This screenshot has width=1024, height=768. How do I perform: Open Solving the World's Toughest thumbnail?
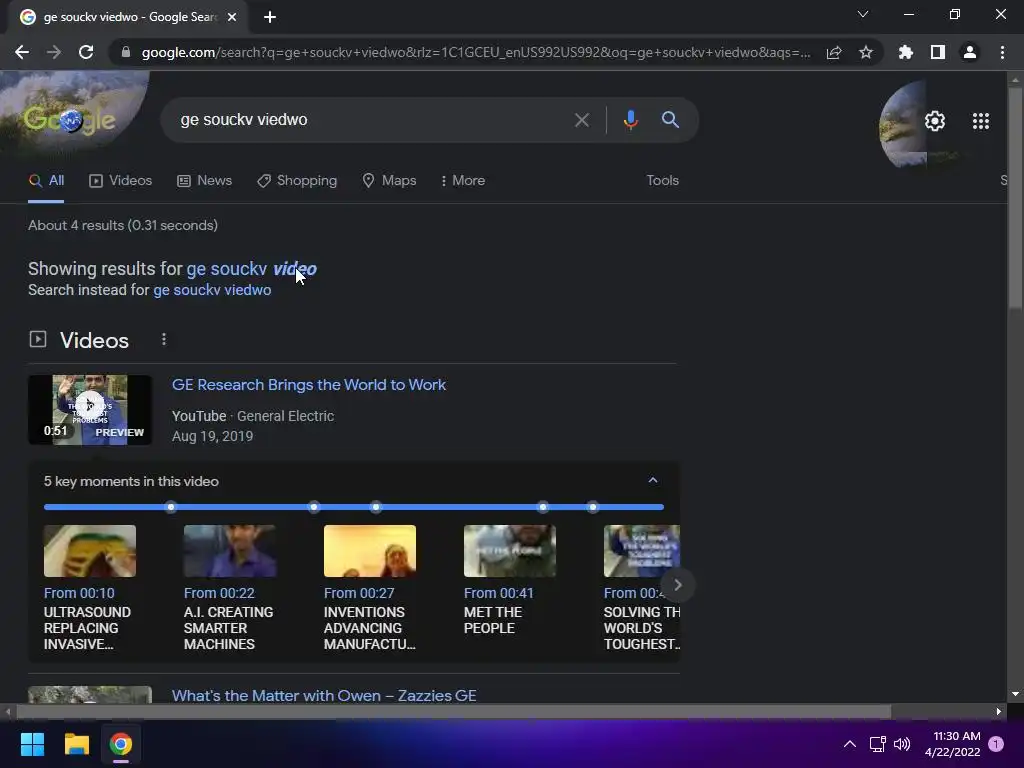click(x=642, y=551)
